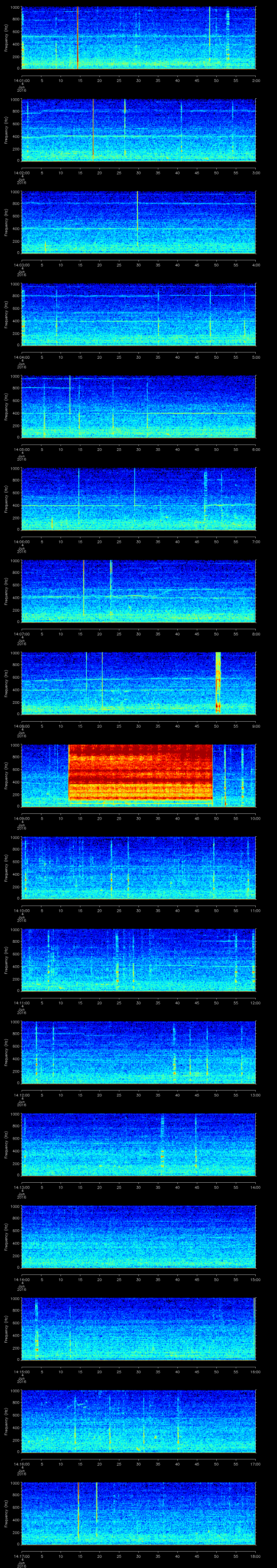This screenshot has height=1568, width=277.
Task: Open the spectrogram panel starting at 14:12:00
Action: coord(139,1052)
